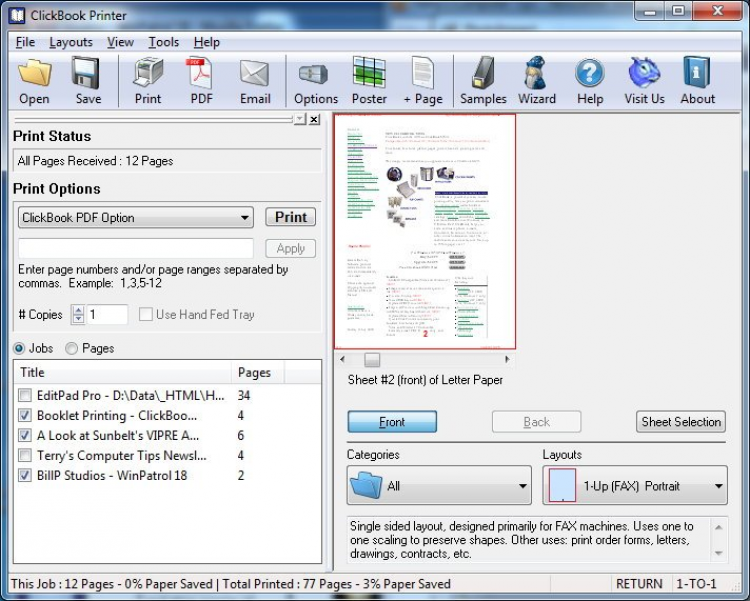The height and width of the screenshot is (601, 750).
Task: Open the Categories All dropdown
Action: (439, 485)
